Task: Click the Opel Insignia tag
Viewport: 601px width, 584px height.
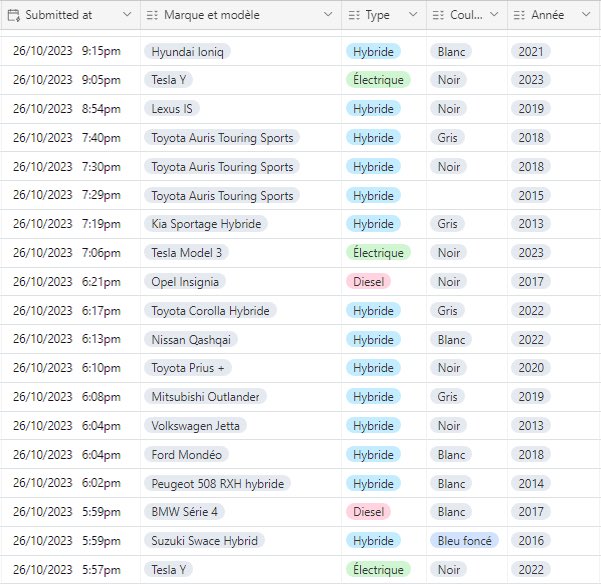Action: point(185,282)
